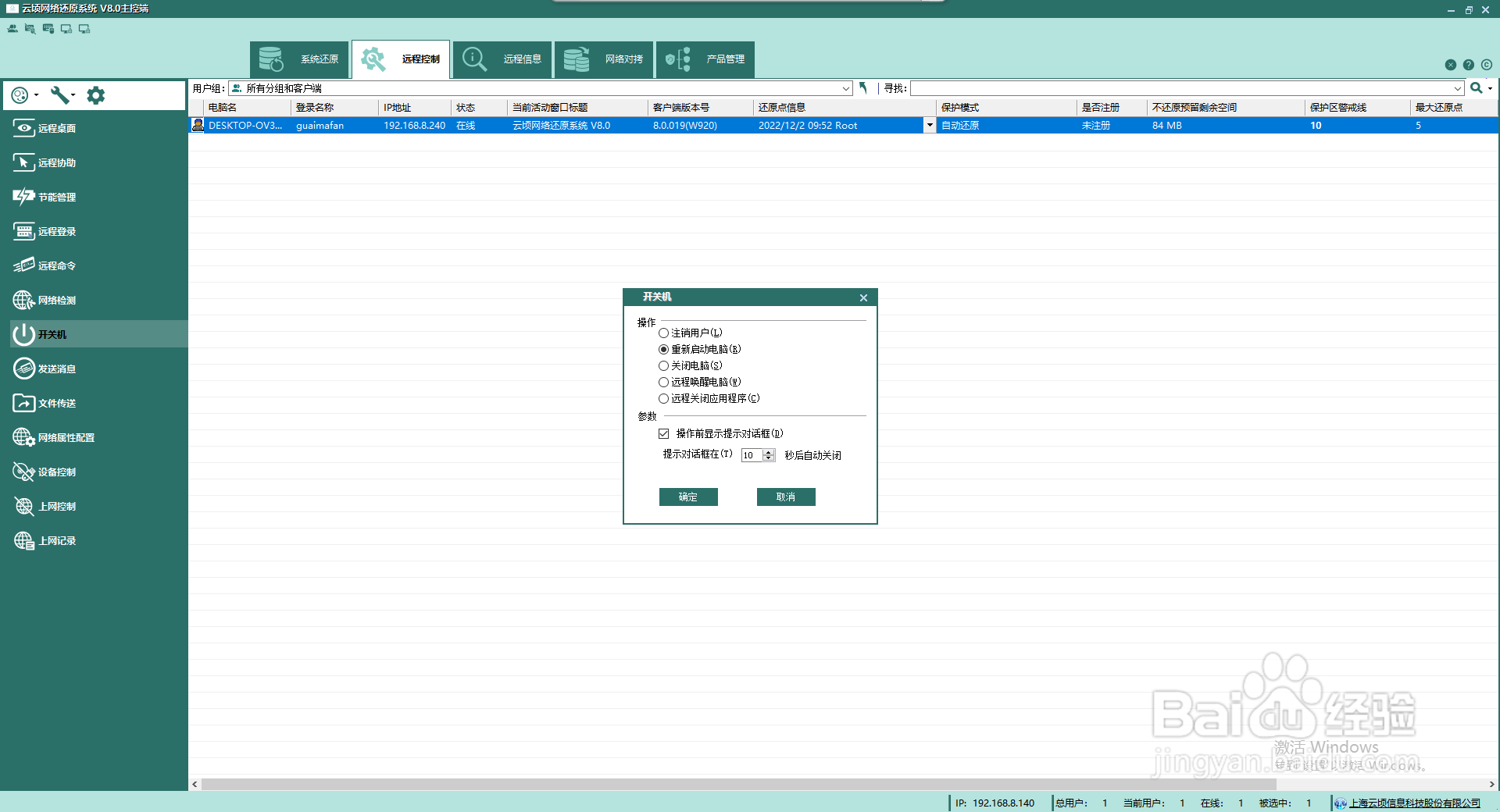Click 确定 button in the 开关机 dialog
Viewport: 1500px width, 812px height.
coord(688,497)
